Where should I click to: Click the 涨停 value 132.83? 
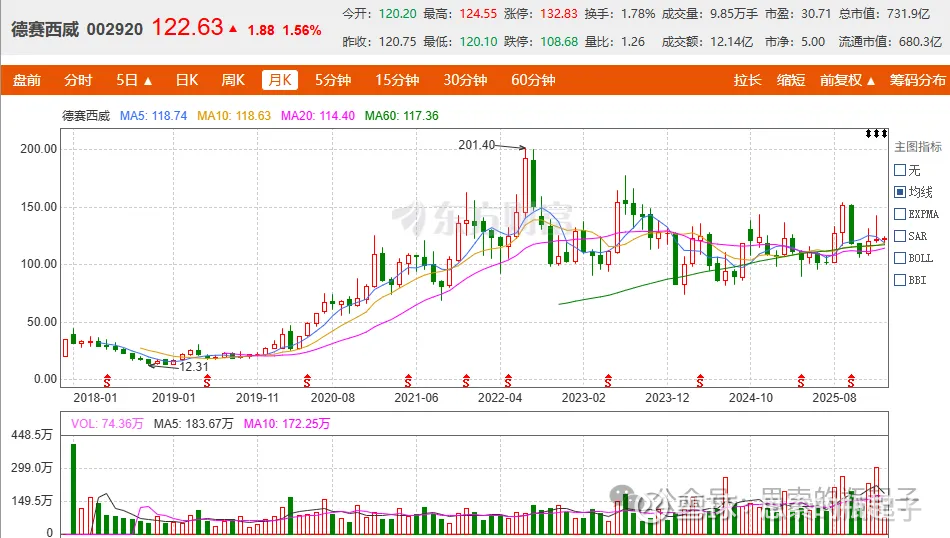coord(559,13)
